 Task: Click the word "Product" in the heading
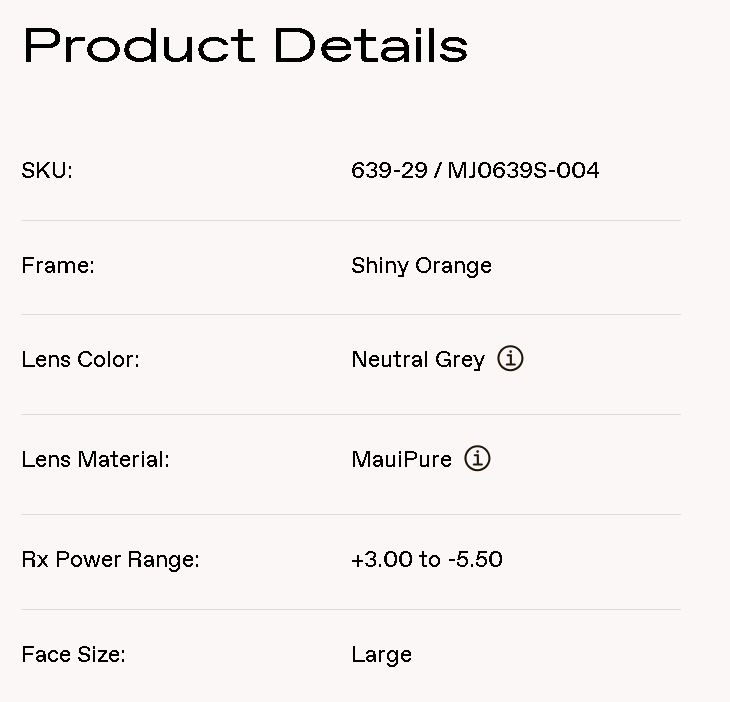139,46
